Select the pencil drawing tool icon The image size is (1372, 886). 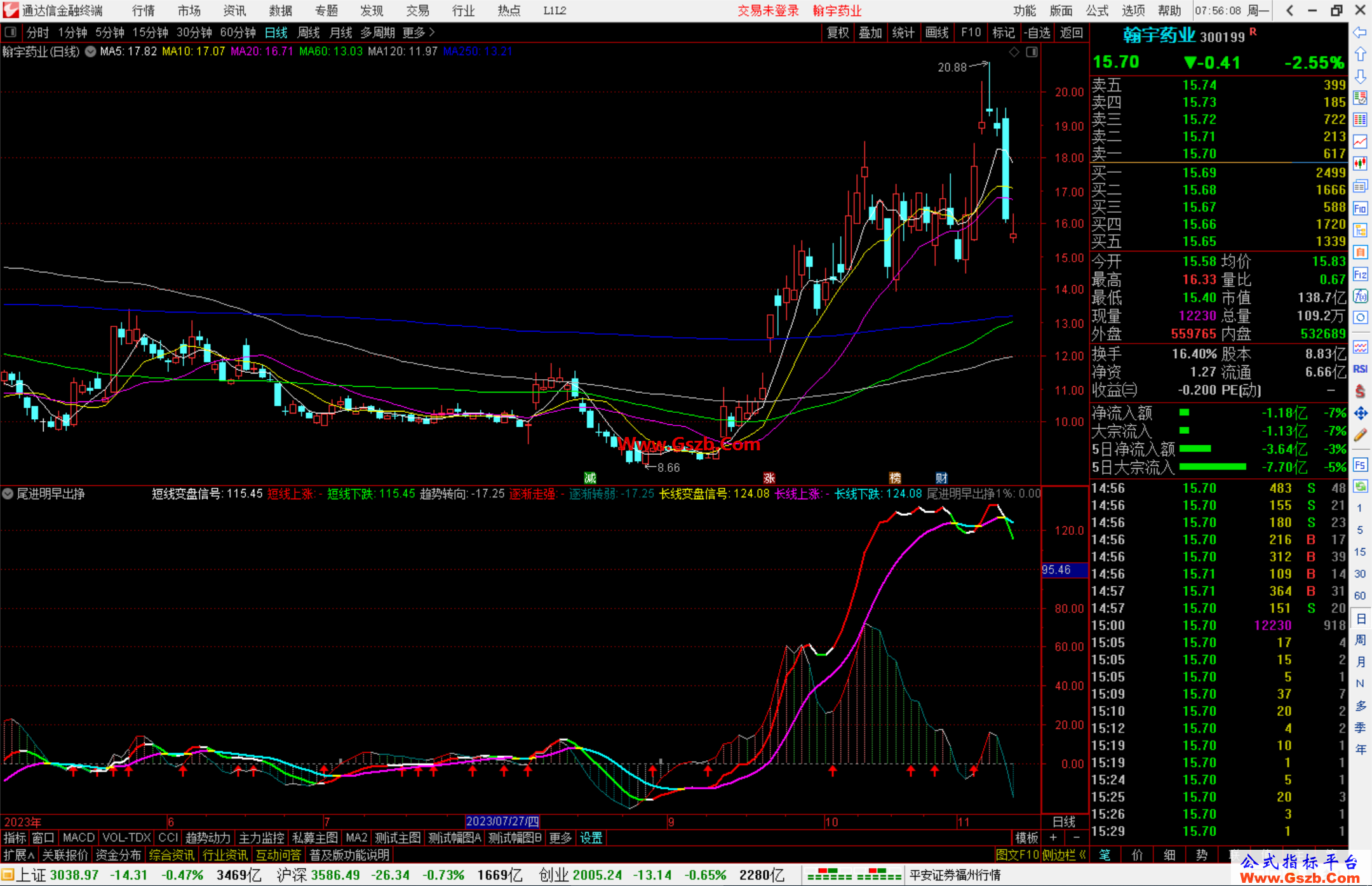1360,436
